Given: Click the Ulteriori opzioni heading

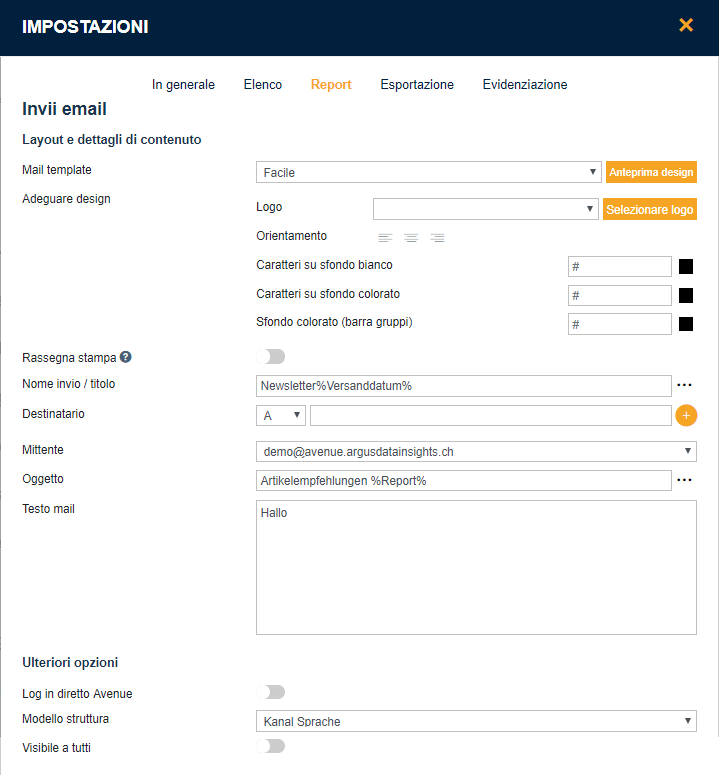Looking at the screenshot, I should 70,662.
